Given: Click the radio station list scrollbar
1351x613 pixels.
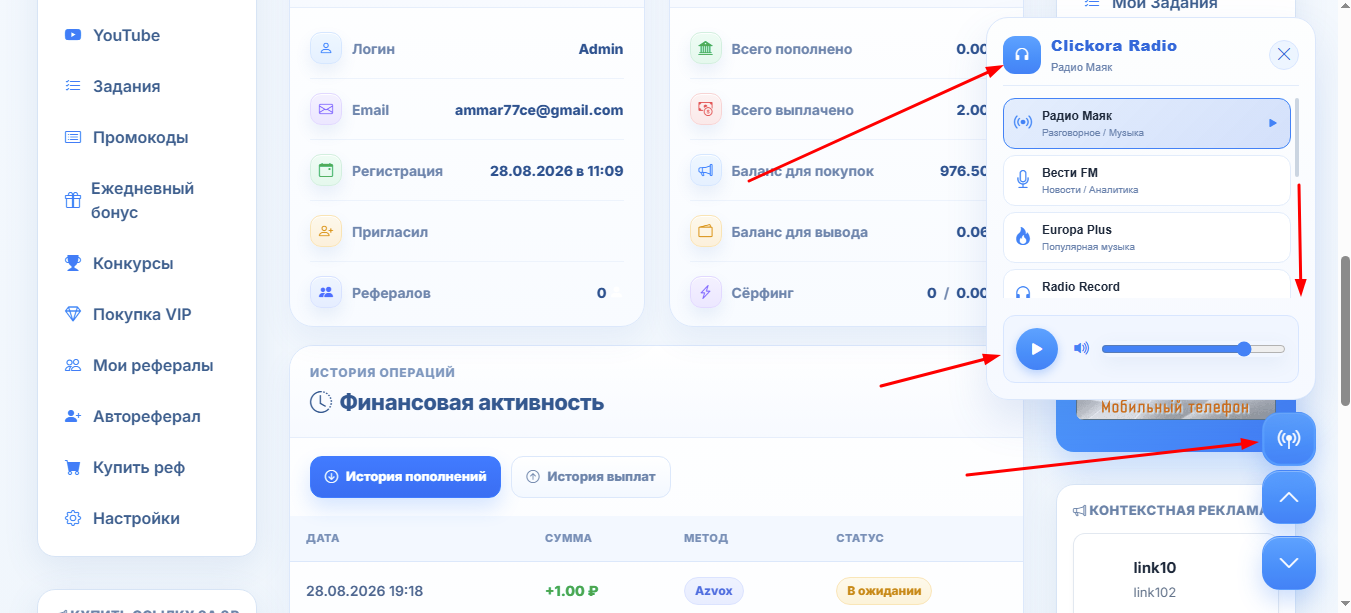Looking at the screenshot, I should click(1297, 137).
